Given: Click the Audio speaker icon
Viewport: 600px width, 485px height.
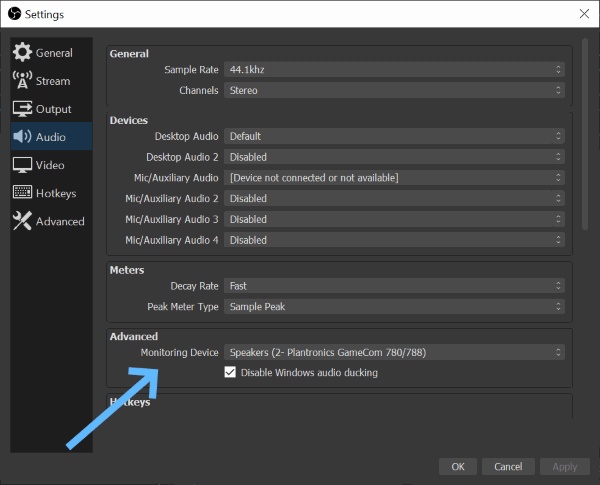Looking at the screenshot, I should pyautogui.click(x=22, y=136).
